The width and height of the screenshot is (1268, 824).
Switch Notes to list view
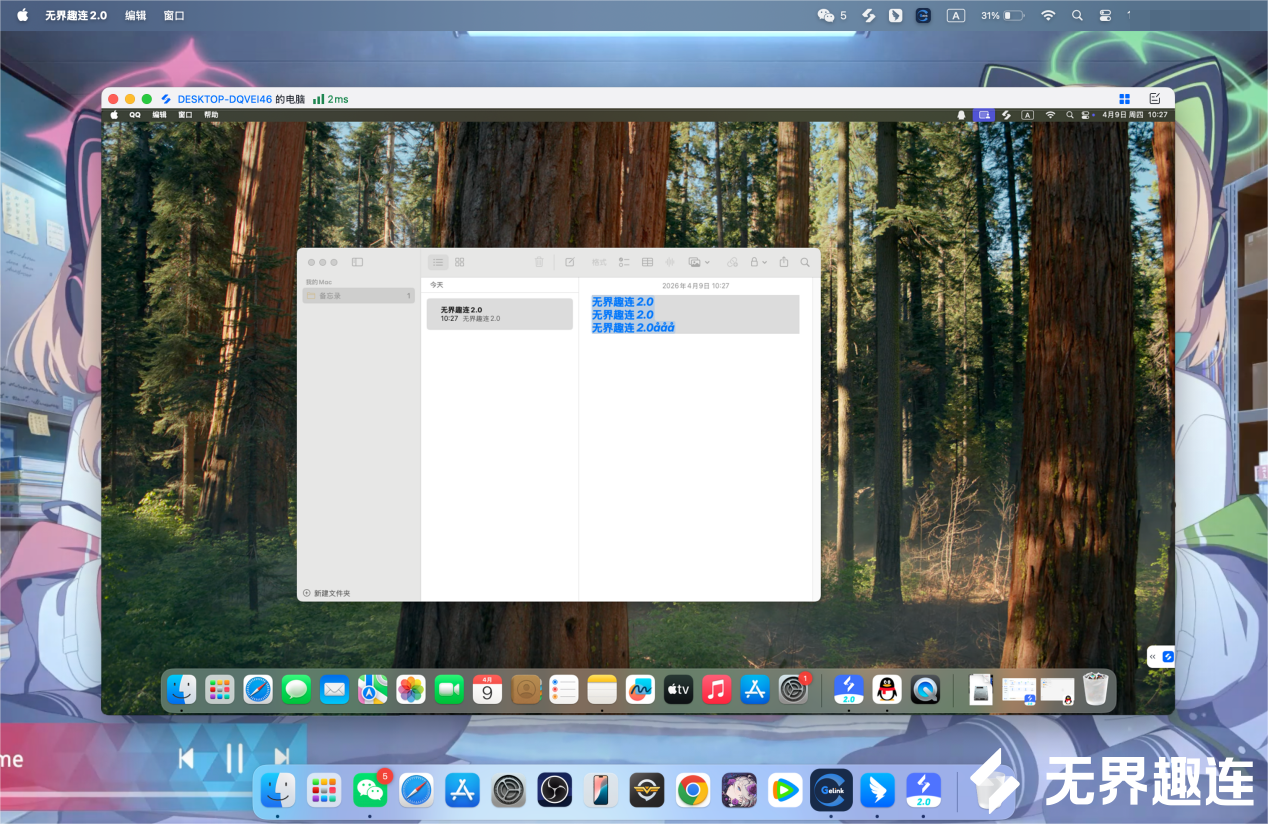click(x=438, y=262)
